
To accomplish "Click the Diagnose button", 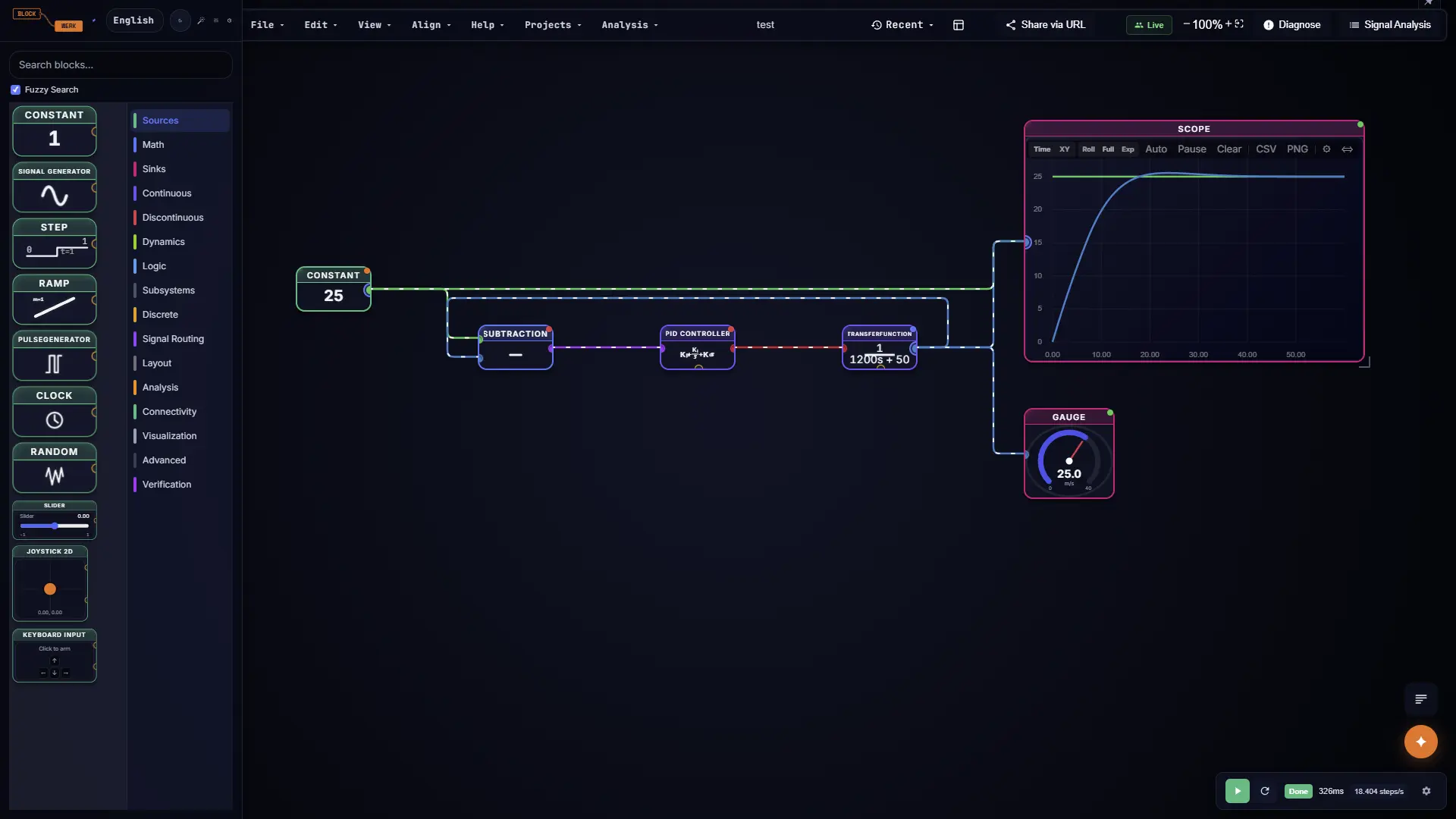I will [1292, 25].
